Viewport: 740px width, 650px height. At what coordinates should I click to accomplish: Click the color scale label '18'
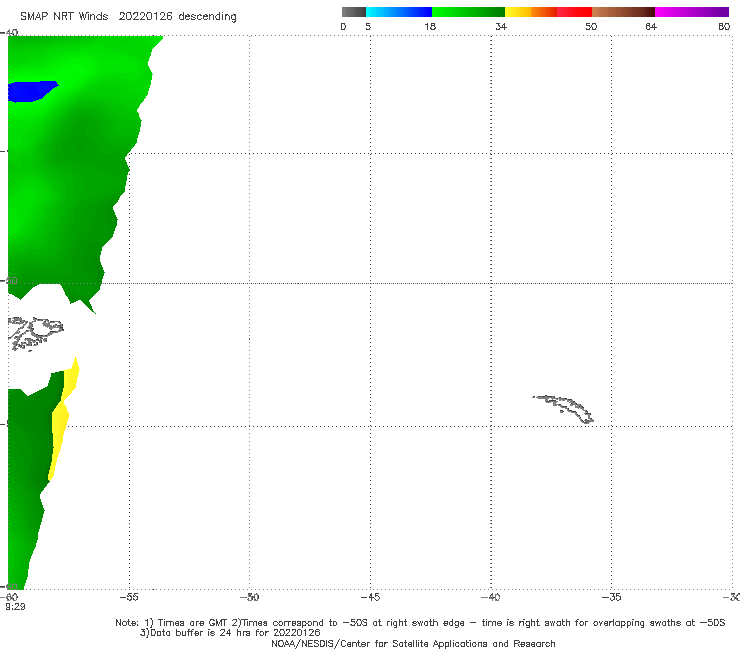pyautogui.click(x=430, y=26)
